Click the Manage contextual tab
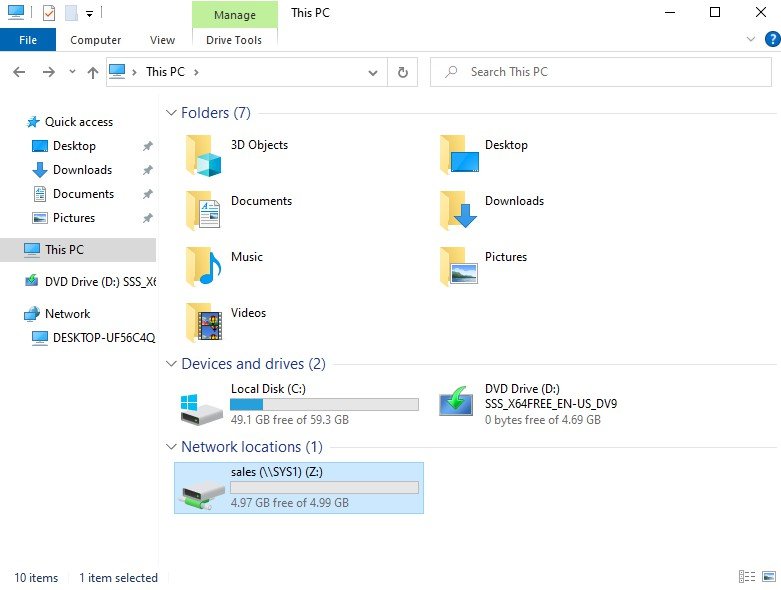Viewport: 781px width, 590px height. coord(235,15)
